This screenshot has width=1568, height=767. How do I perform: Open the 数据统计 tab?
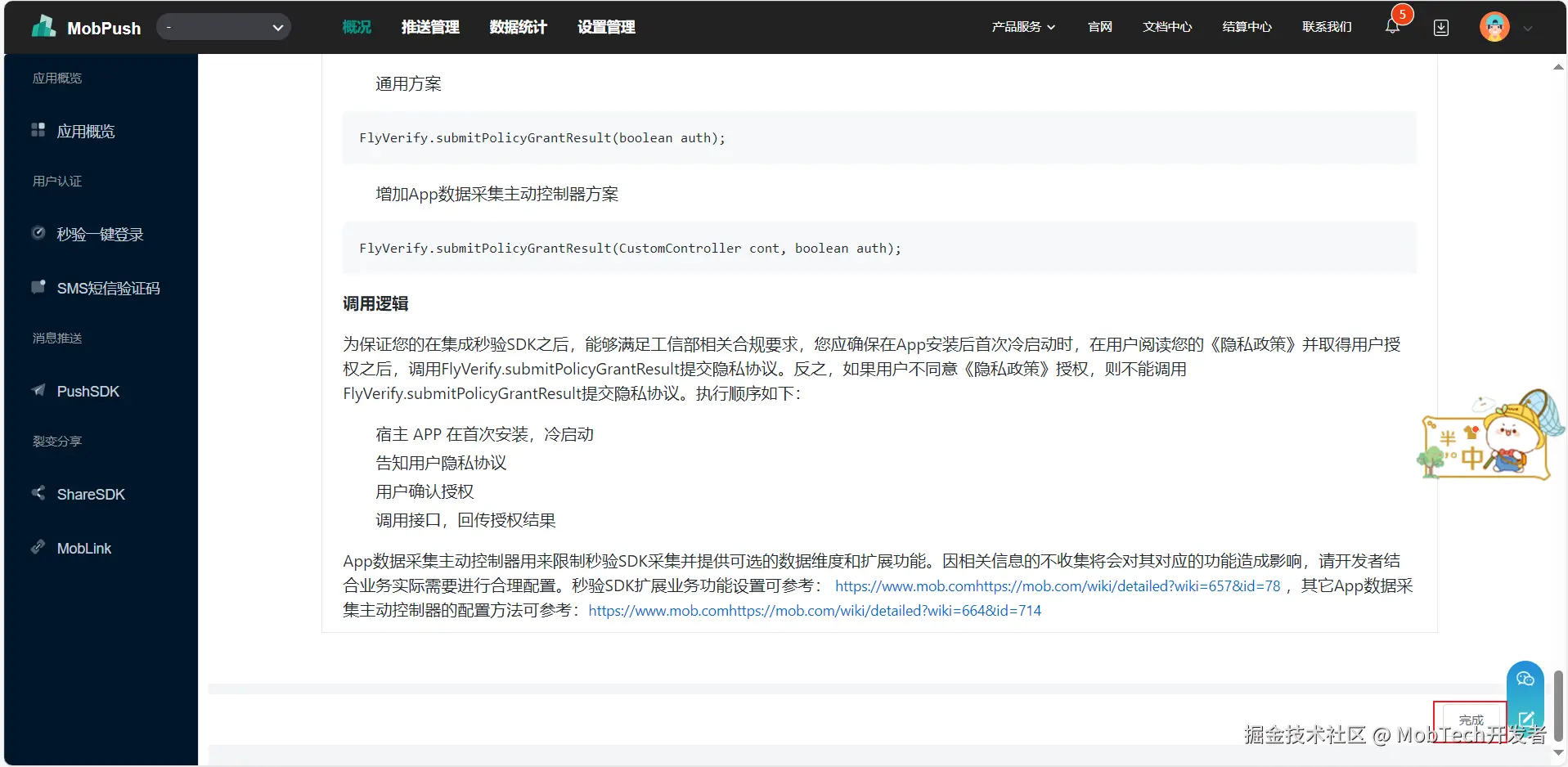point(519,27)
